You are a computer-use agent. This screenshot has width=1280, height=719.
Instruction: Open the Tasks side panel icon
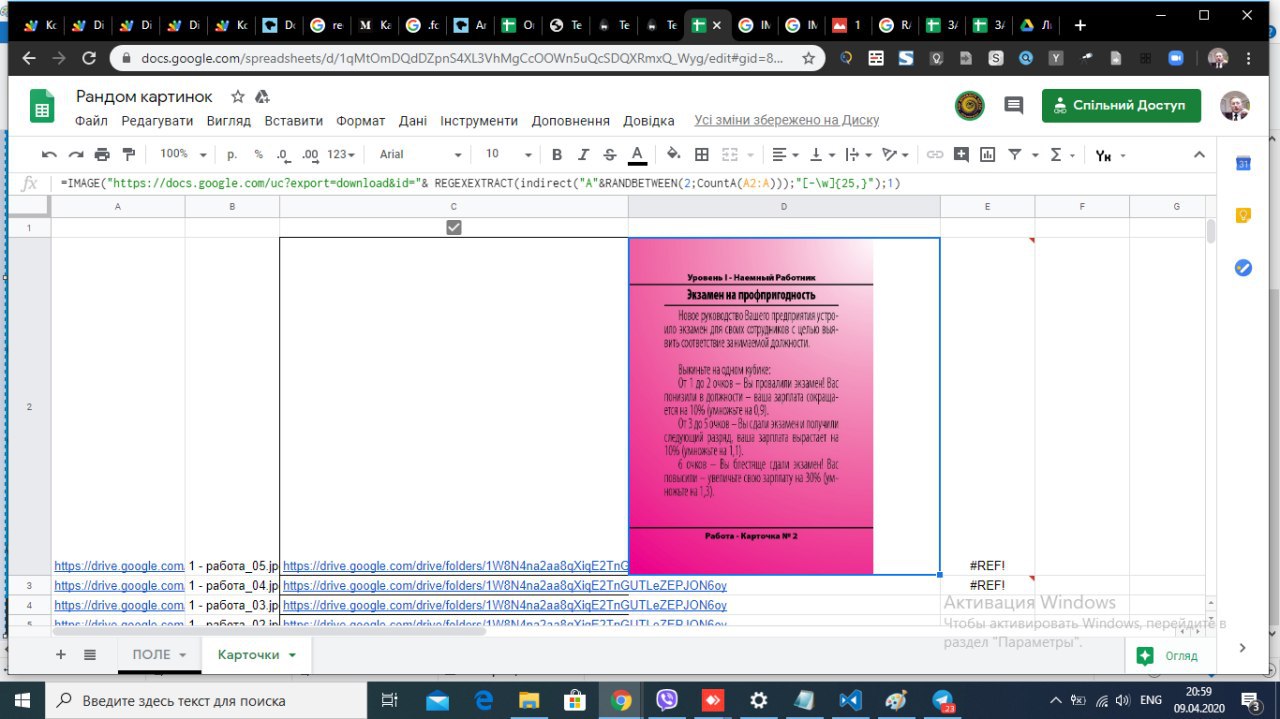(x=1243, y=267)
